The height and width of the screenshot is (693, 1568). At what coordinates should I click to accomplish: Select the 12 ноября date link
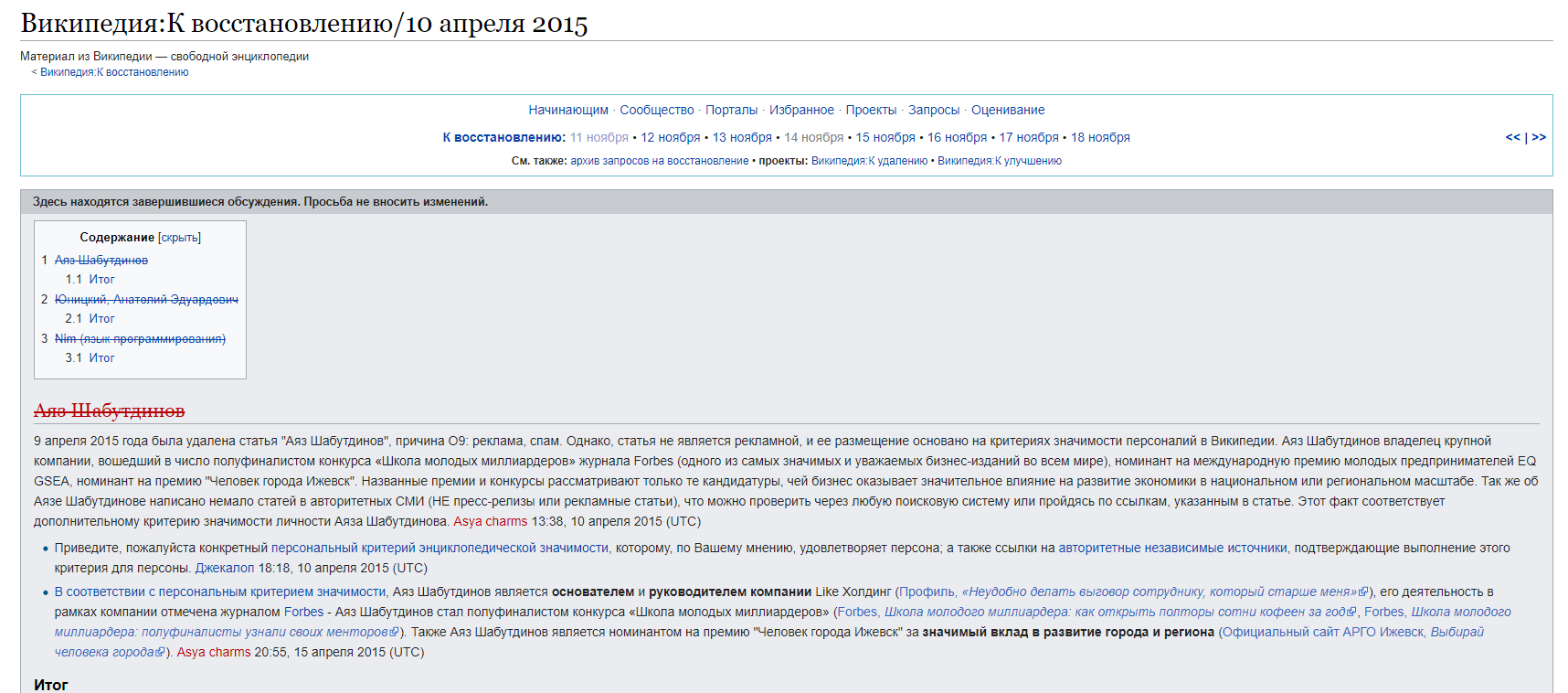pos(670,137)
